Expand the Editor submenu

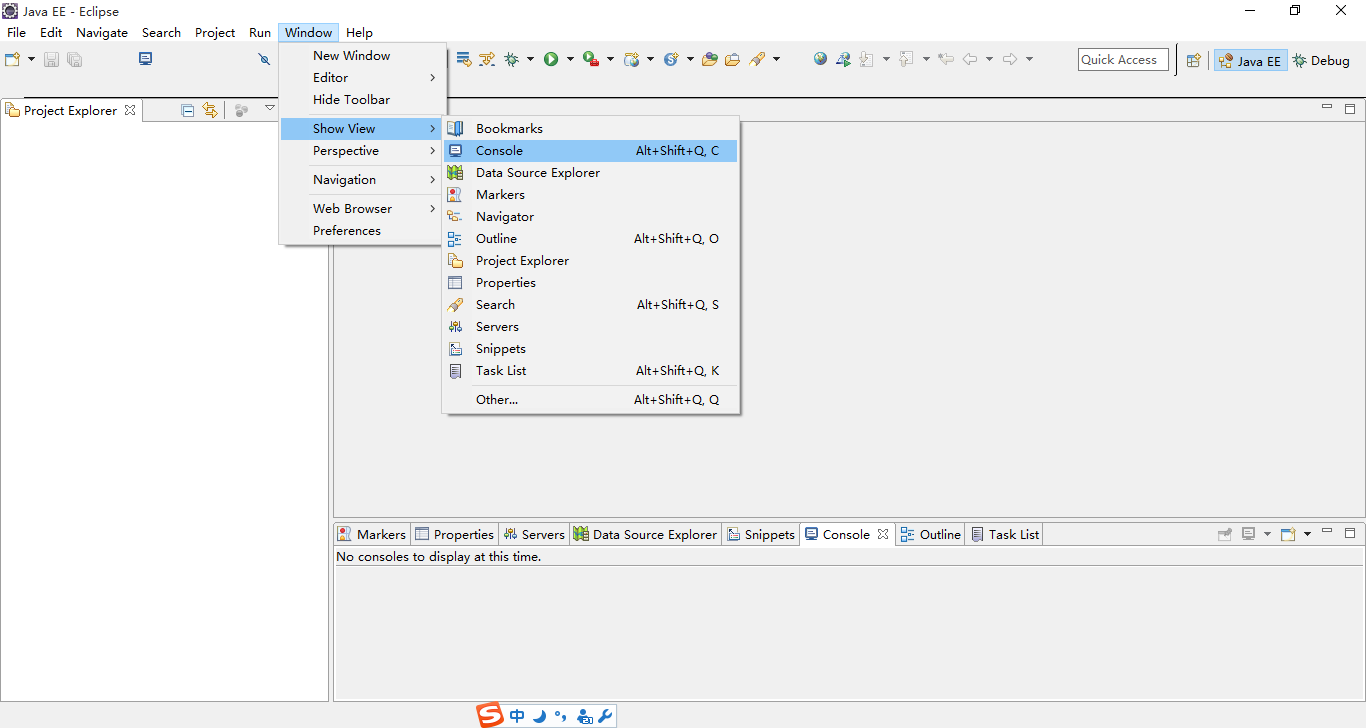coord(362,78)
